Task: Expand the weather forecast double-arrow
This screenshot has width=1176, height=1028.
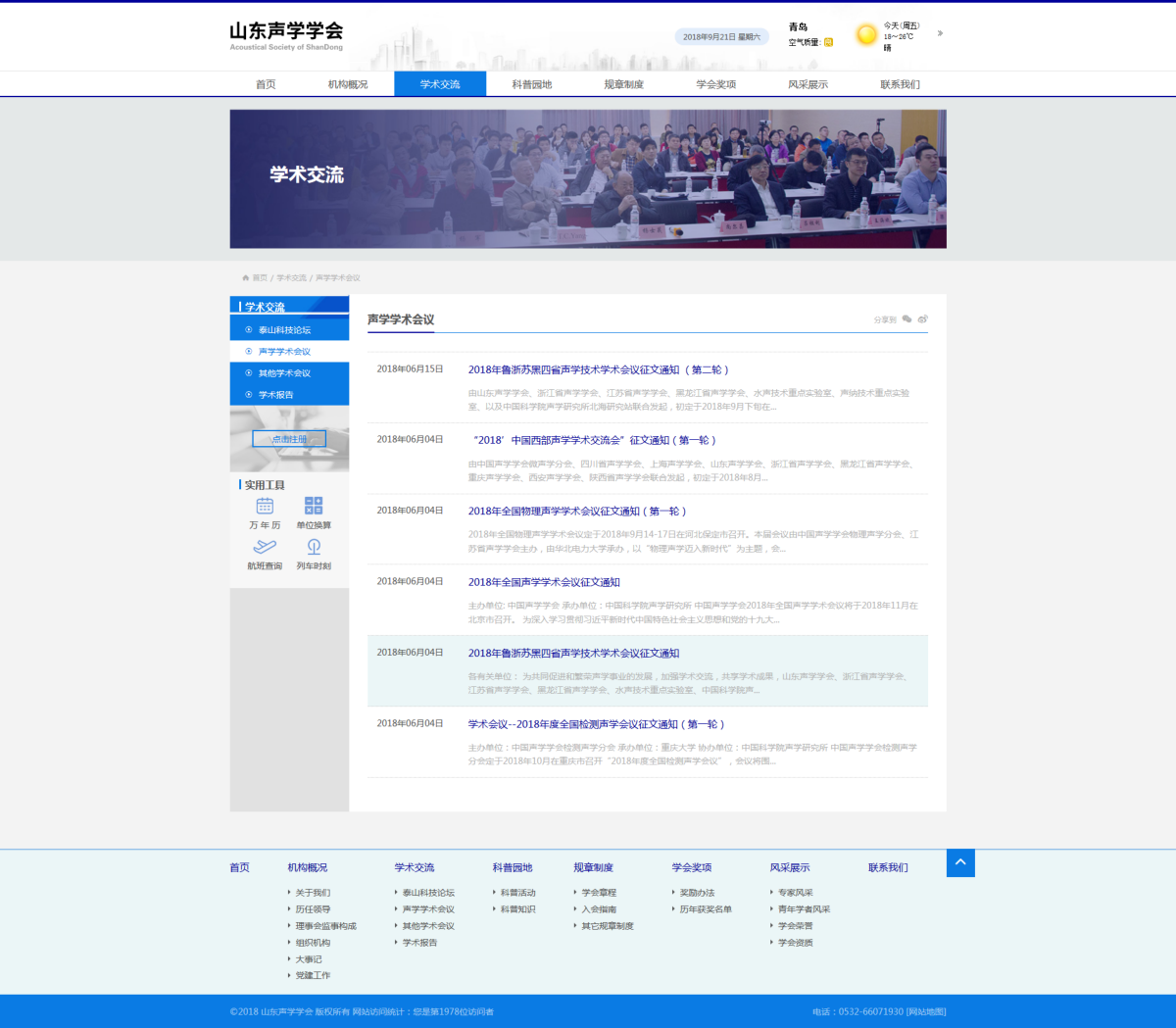Action: [940, 33]
